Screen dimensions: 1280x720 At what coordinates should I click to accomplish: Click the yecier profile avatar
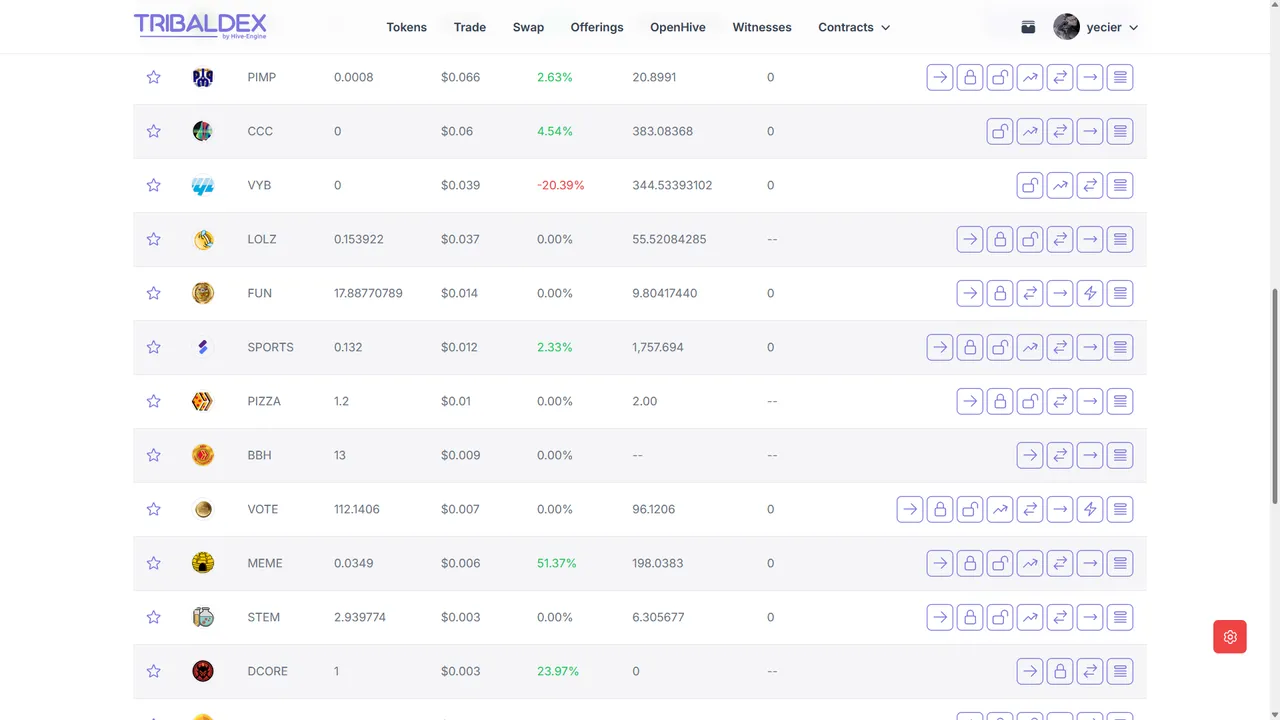1066,27
